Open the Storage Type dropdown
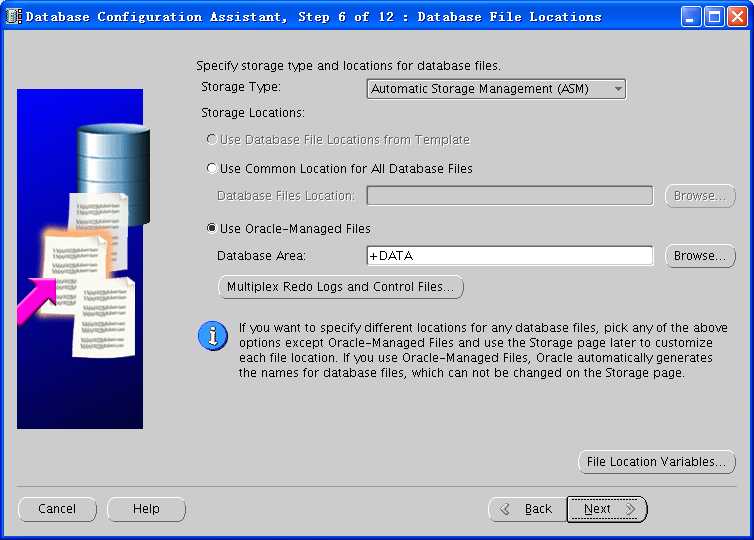Image resolution: width=754 pixels, height=540 pixels. [496, 89]
